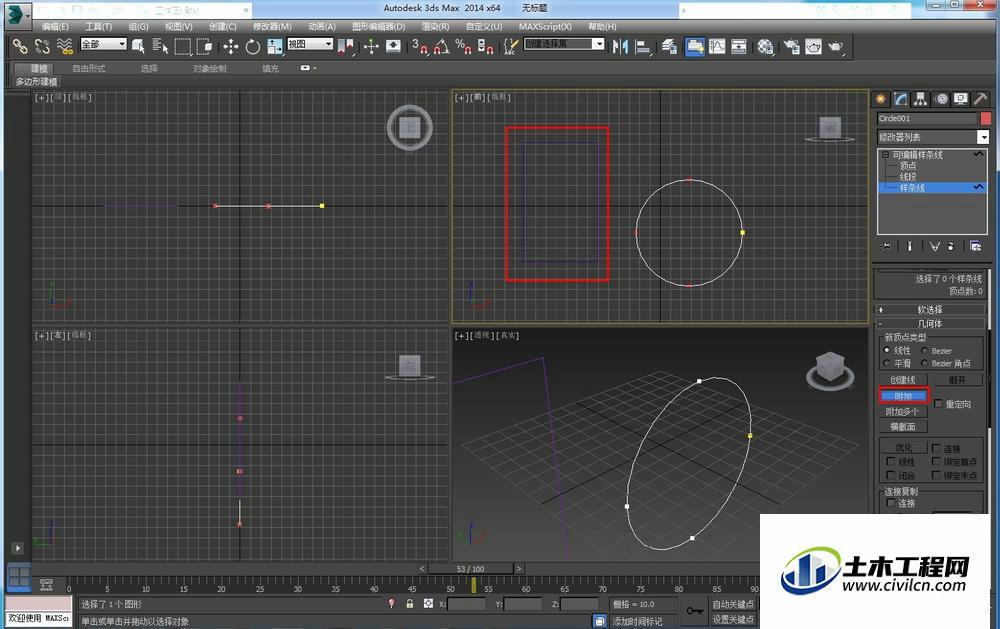Image resolution: width=1000 pixels, height=629 pixels.
Task: Switch to the 自由形式 ribbon tab
Action: tap(89, 68)
